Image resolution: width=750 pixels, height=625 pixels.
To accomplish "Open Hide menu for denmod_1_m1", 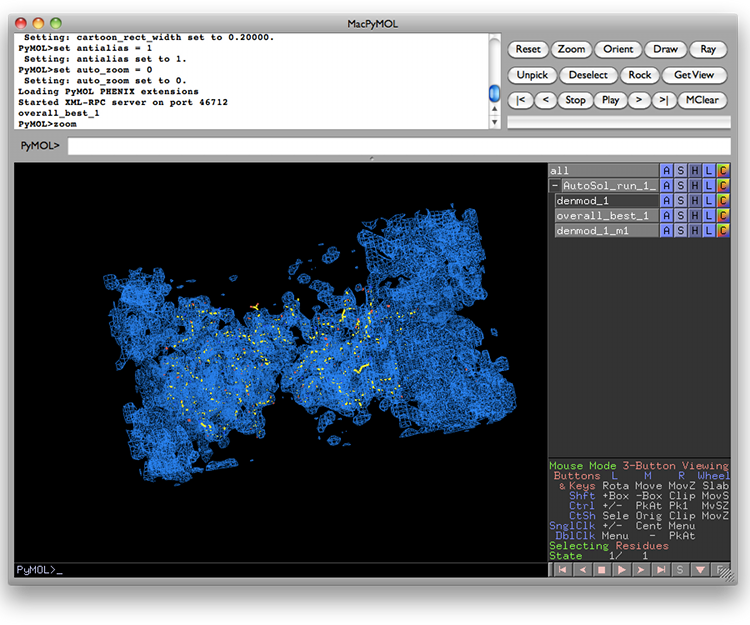I will click(x=695, y=231).
